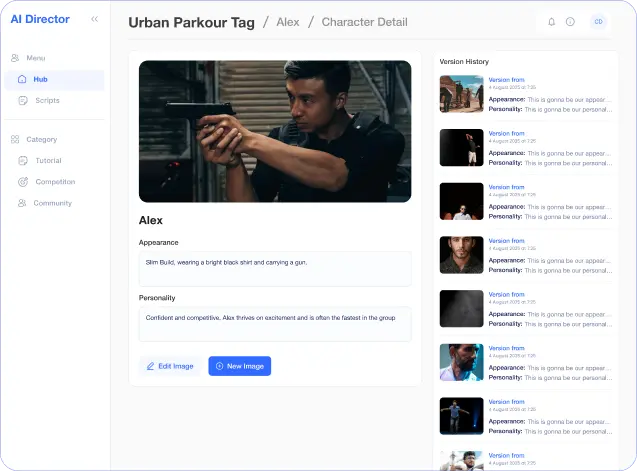
Task: Open the CD user avatar menu
Action: [x=598, y=22]
